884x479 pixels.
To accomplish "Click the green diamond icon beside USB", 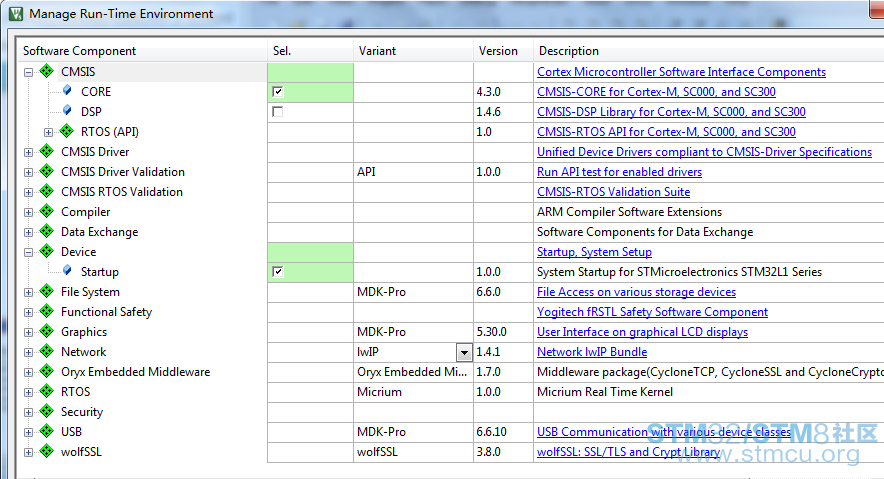I will coord(47,432).
